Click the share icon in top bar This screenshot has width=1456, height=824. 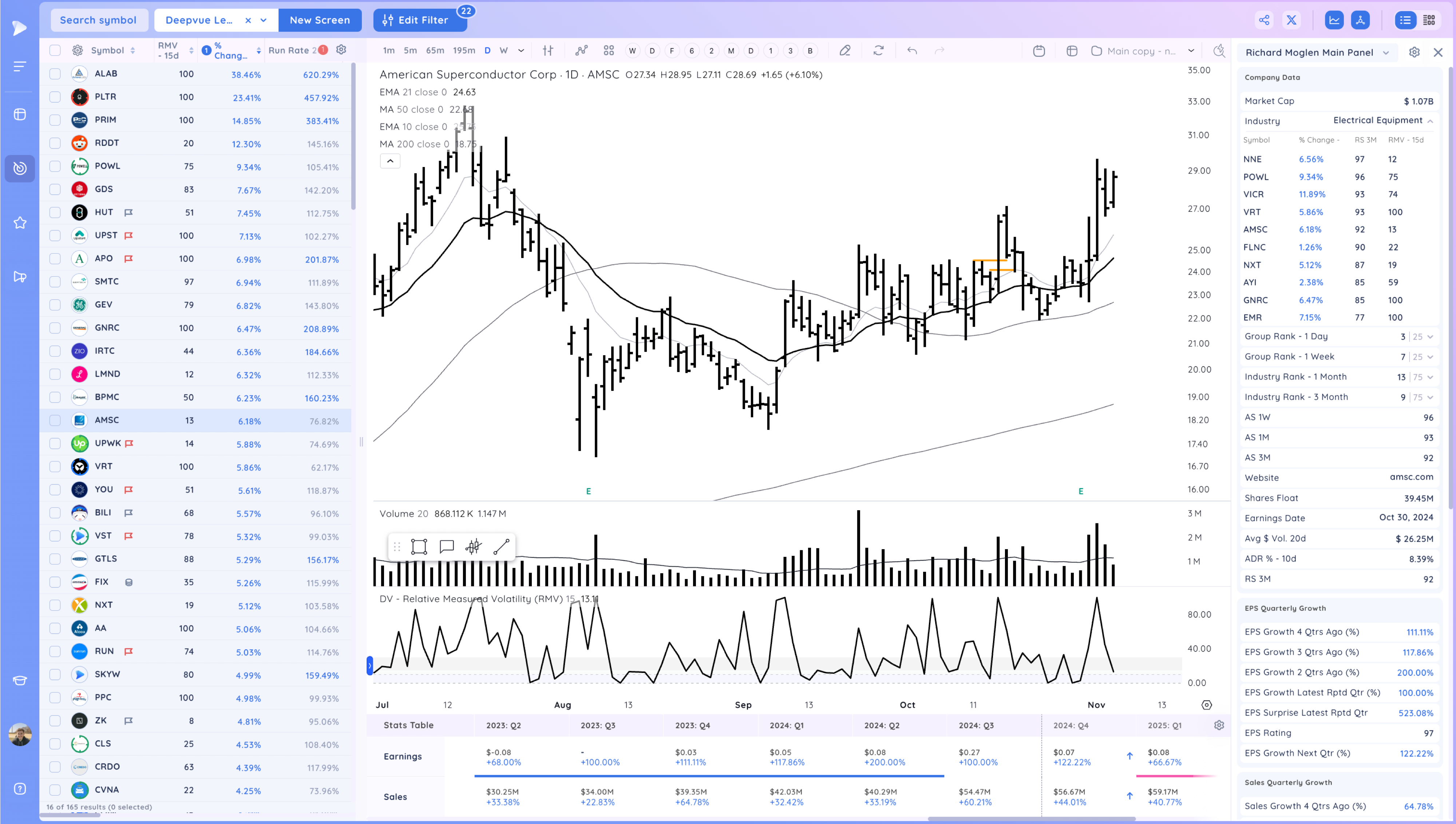[1263, 20]
